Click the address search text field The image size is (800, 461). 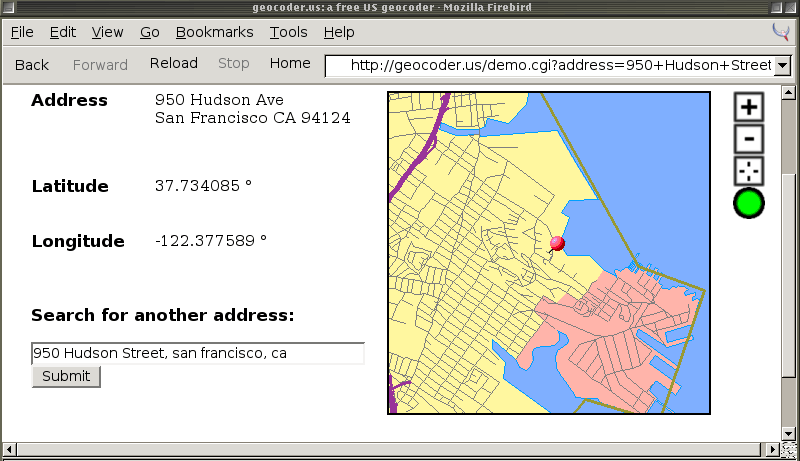(x=198, y=353)
